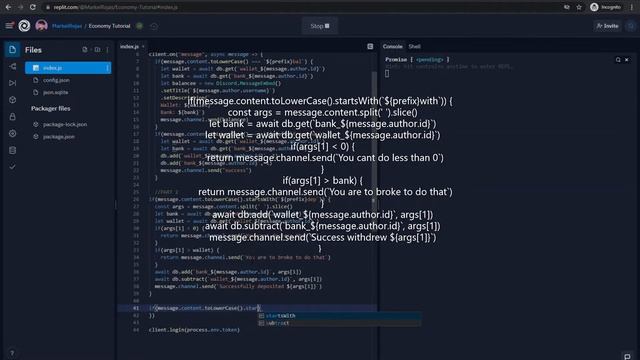Select index.js in the file tree
The height and width of the screenshot is (360, 640).
pos(68,68)
